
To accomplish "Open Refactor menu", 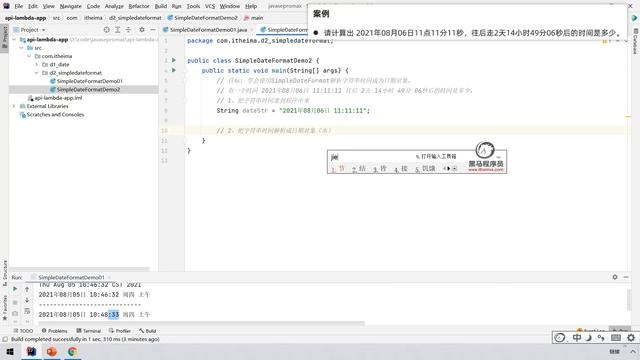I will (x=139, y=6).
